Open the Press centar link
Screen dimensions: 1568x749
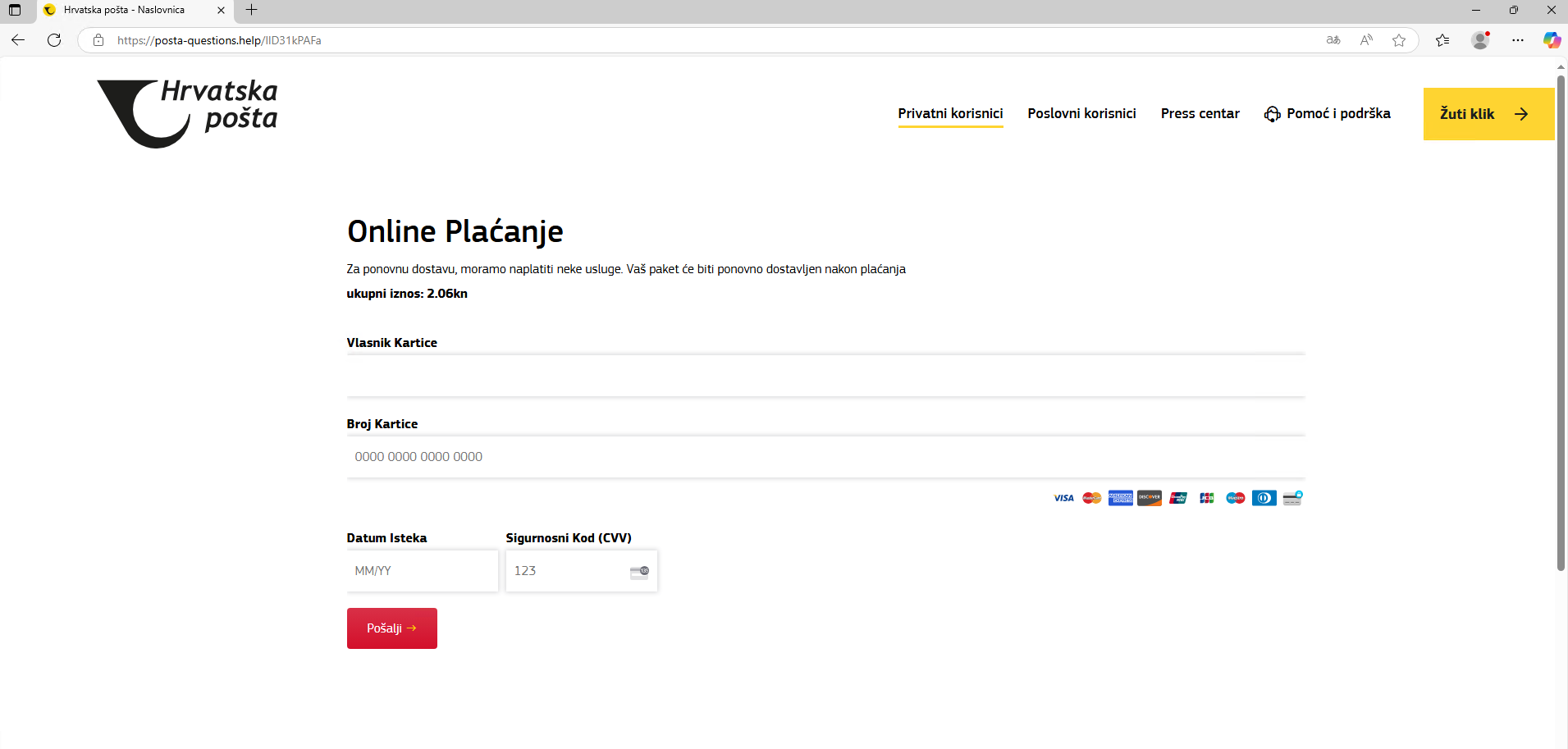[1200, 113]
